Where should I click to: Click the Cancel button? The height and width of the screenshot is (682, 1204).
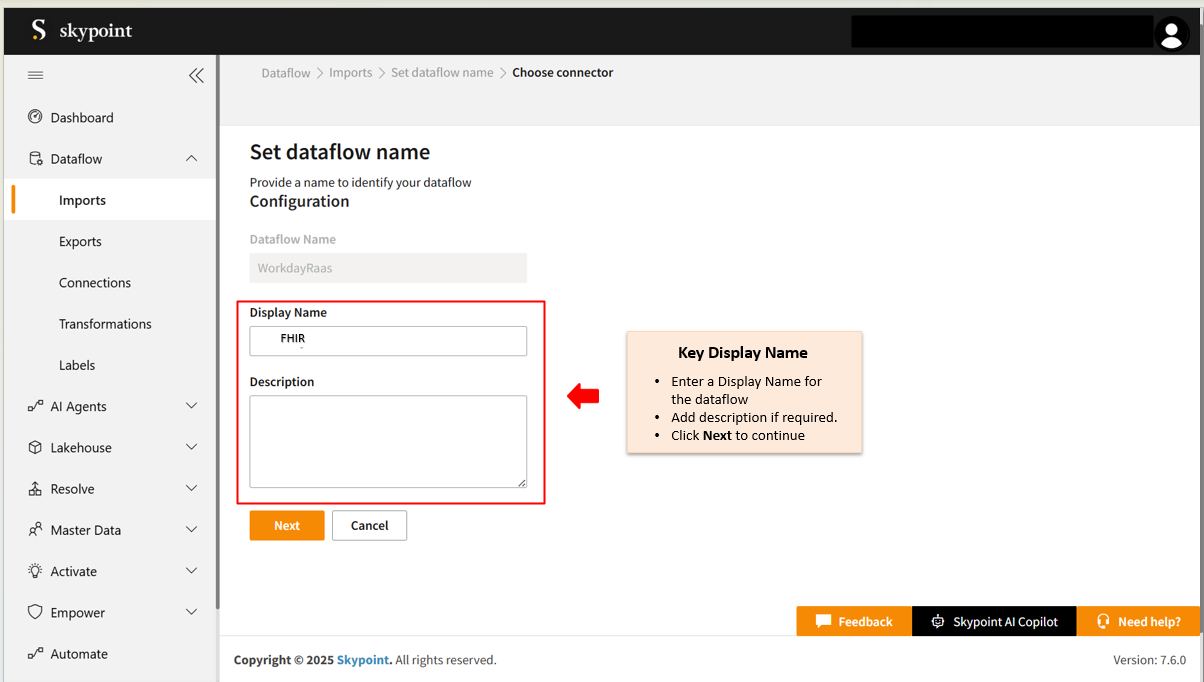369,526
